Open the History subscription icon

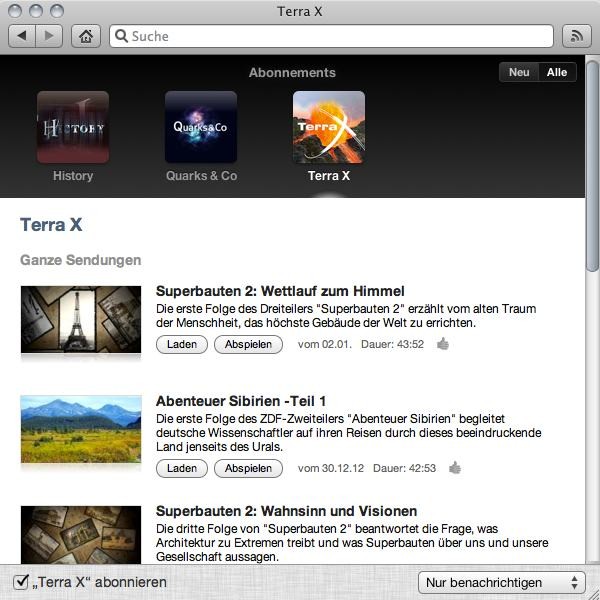point(73,127)
